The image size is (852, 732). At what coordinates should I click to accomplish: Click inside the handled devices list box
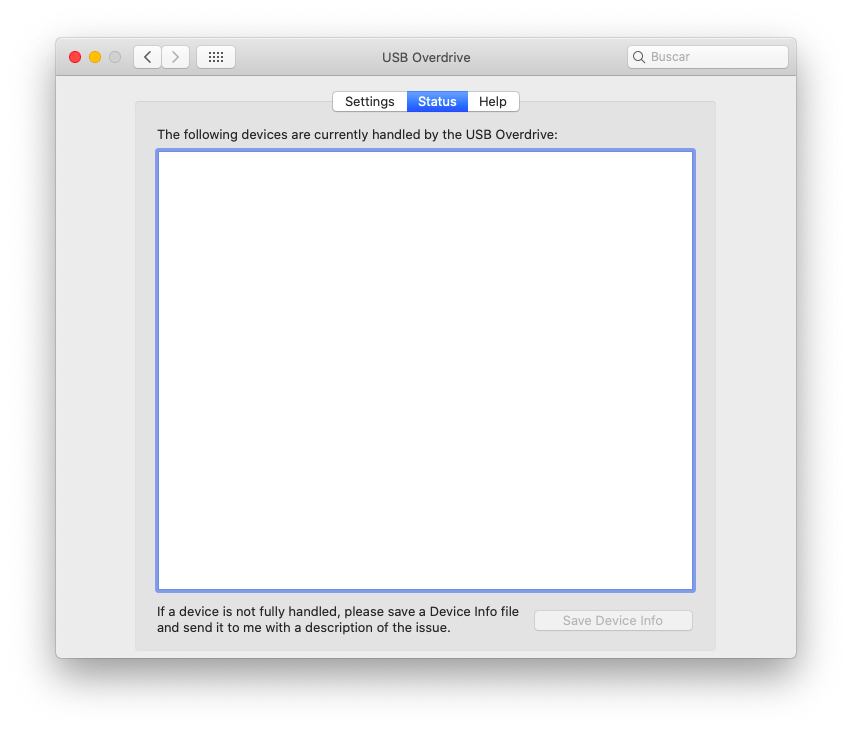pos(425,371)
